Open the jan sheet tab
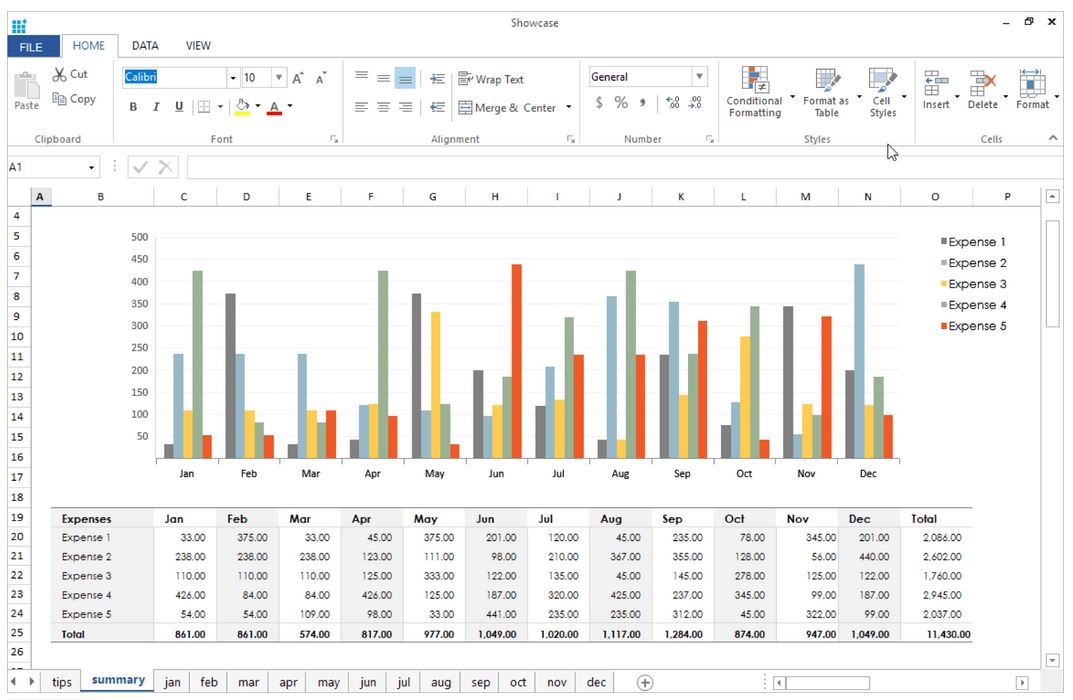The width and height of the screenshot is (1073, 700). pos(172,682)
